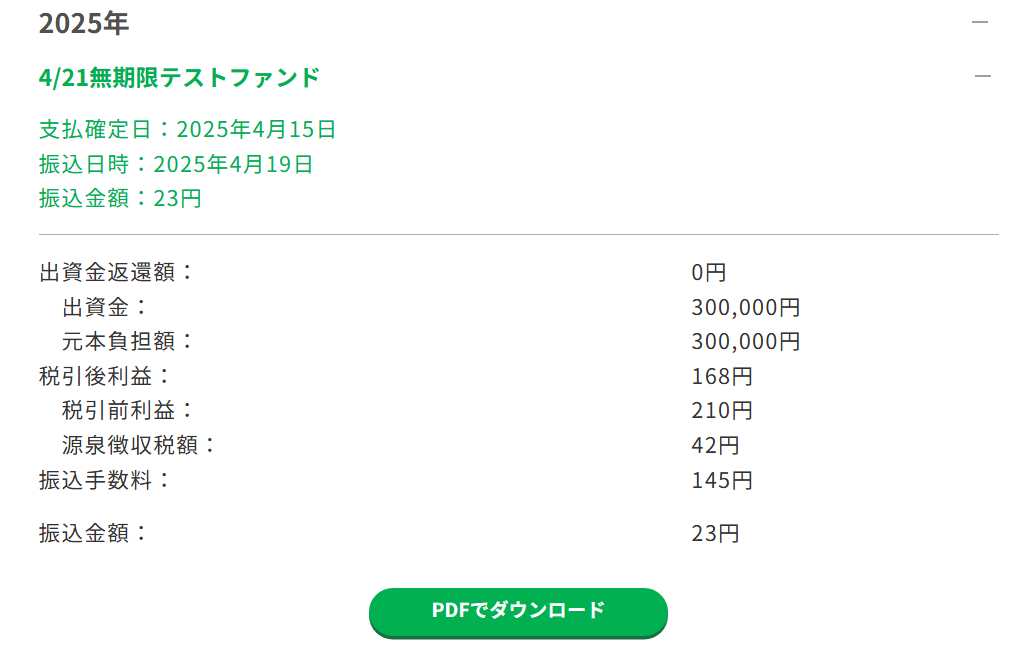Screen dimensions: 1028x672
Task: Click the 0円 refund amount value
Action: 708,272
